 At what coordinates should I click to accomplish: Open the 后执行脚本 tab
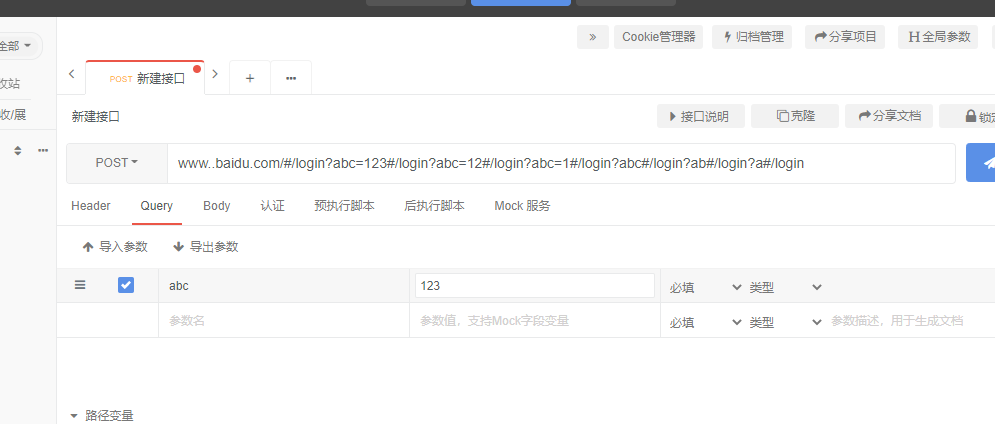point(434,206)
